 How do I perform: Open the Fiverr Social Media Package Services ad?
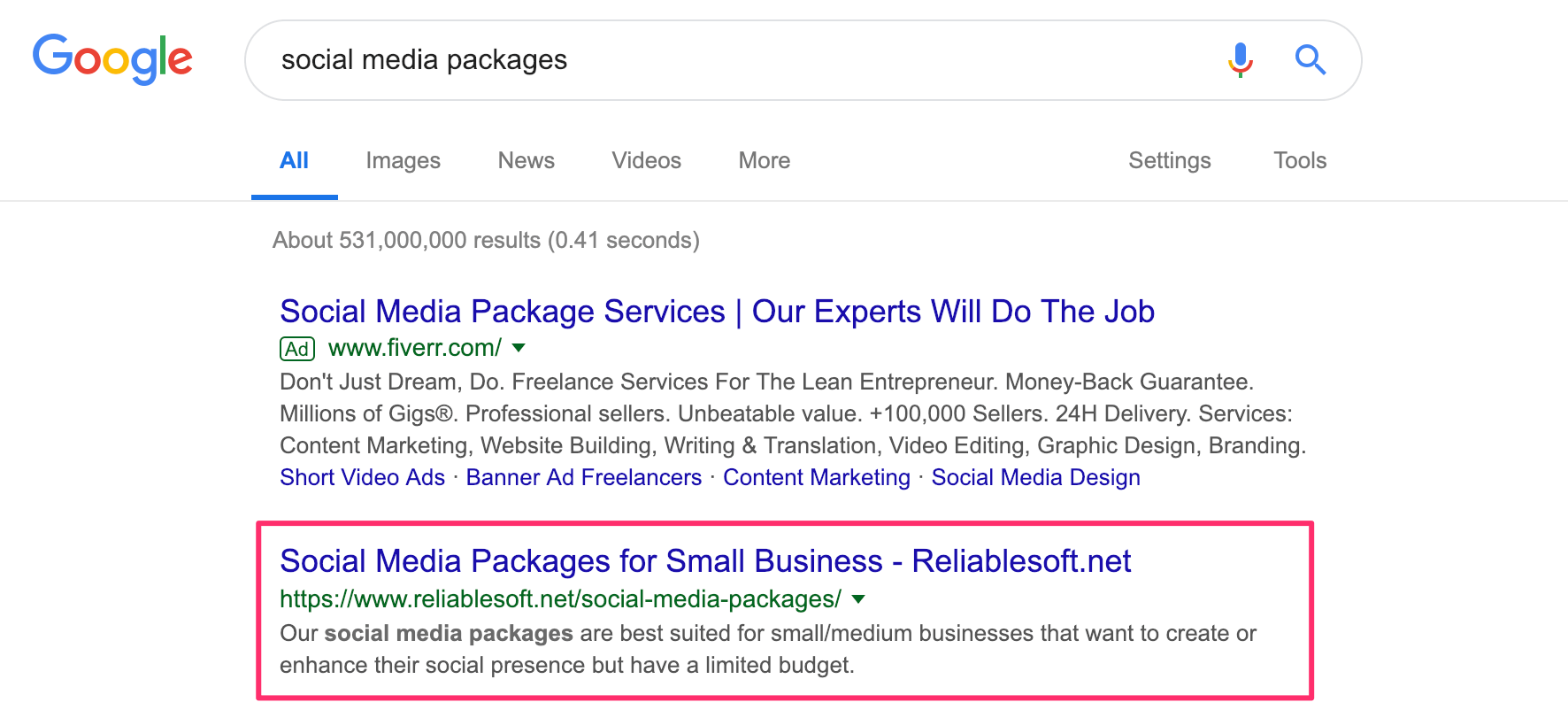(717, 312)
